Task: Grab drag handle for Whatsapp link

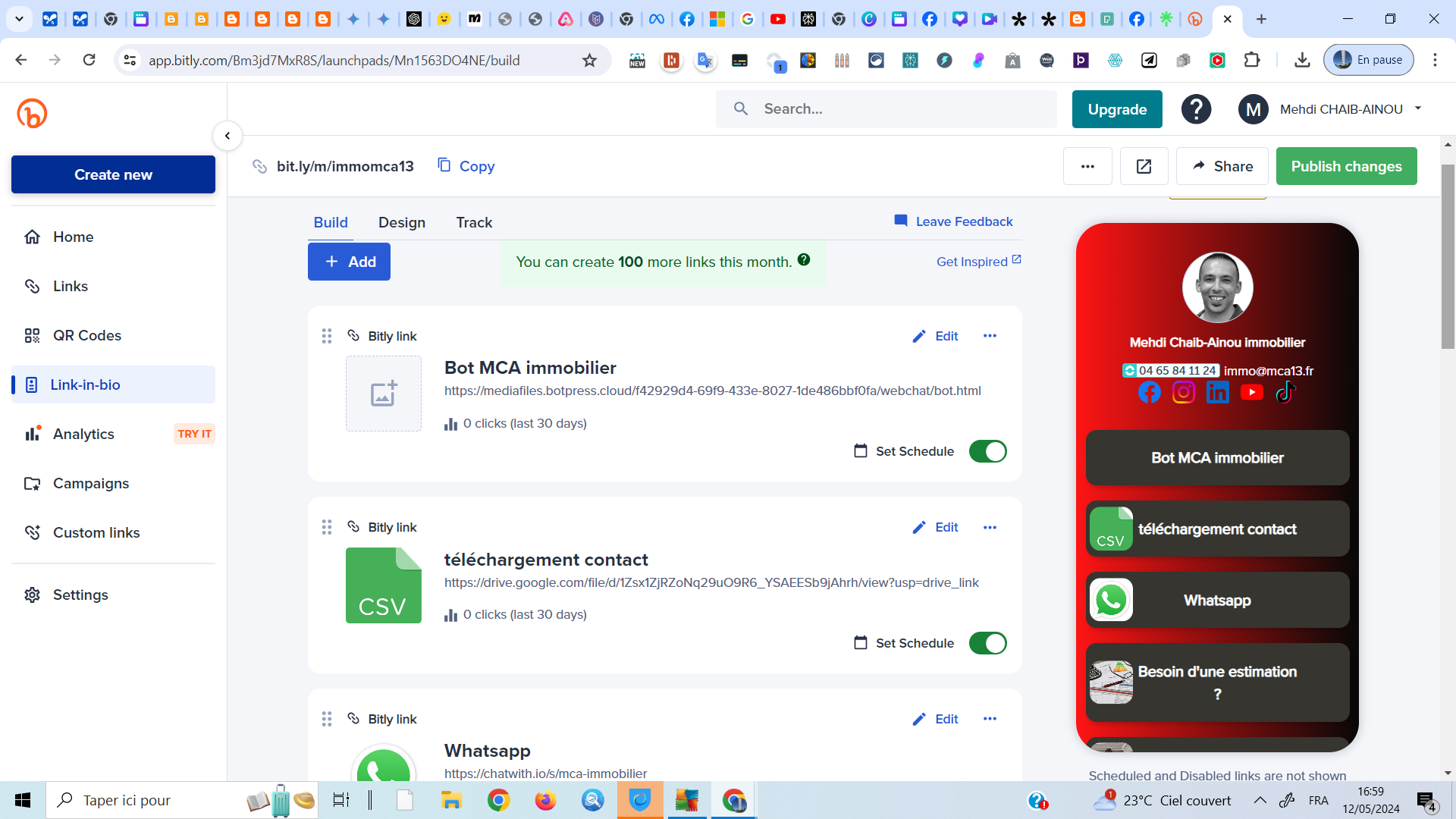Action: tap(327, 719)
